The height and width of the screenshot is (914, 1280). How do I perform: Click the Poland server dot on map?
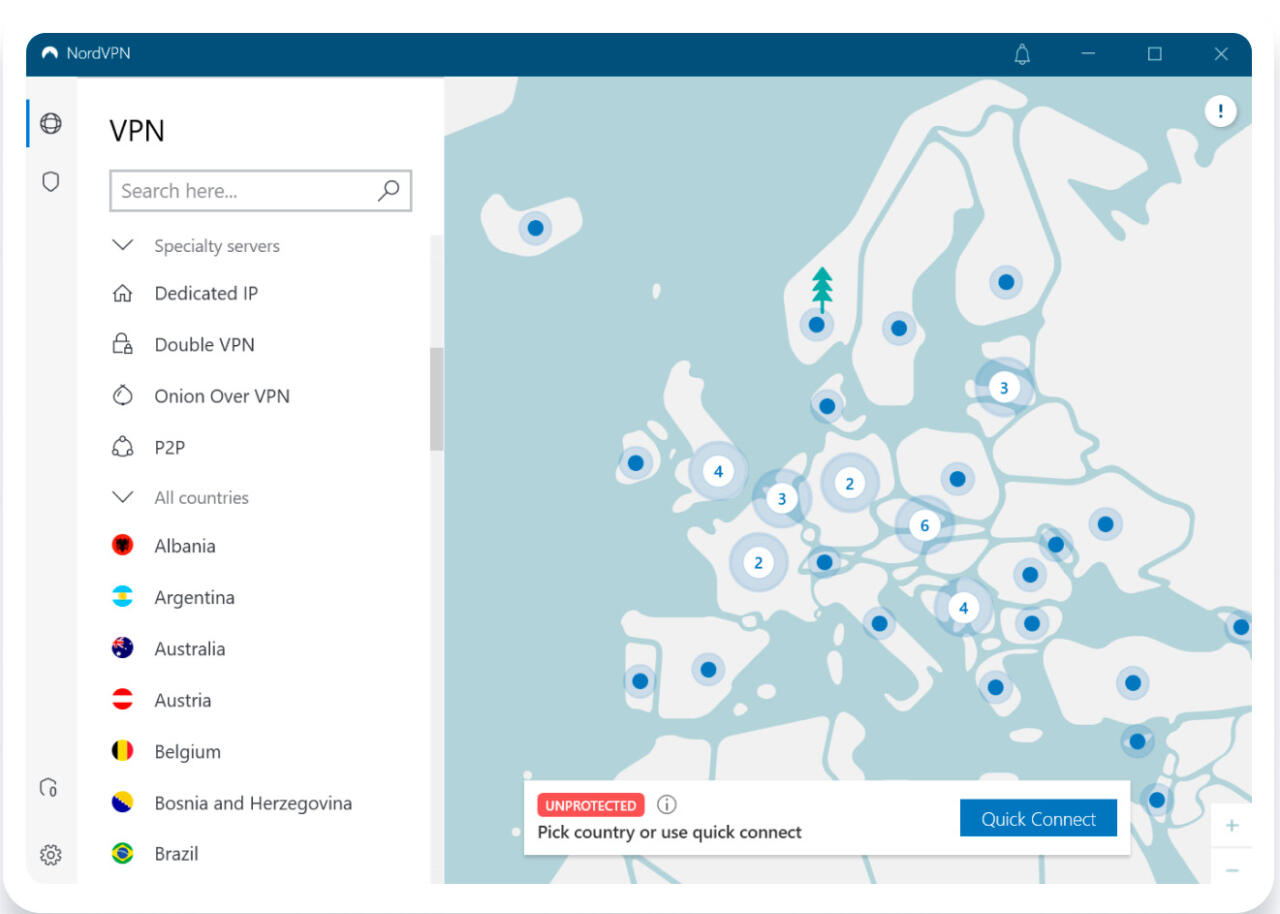coord(957,478)
